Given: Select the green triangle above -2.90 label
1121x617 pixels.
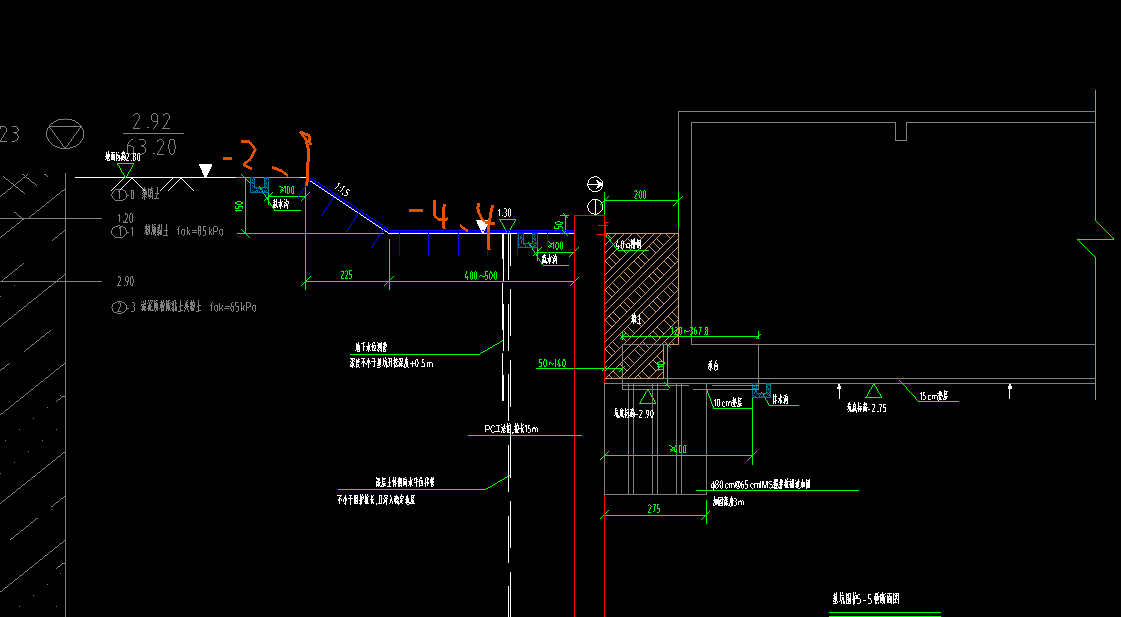Looking at the screenshot, I should coord(647,397).
